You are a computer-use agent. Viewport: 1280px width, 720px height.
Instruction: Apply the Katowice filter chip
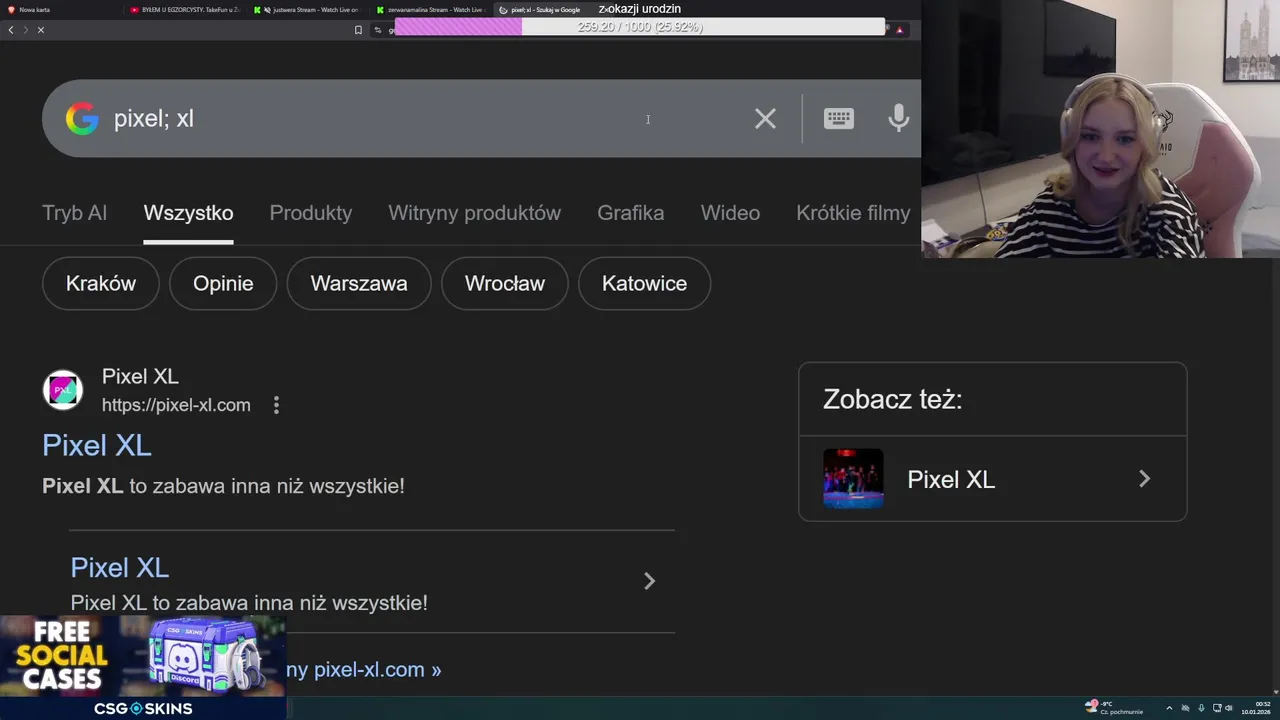point(644,283)
